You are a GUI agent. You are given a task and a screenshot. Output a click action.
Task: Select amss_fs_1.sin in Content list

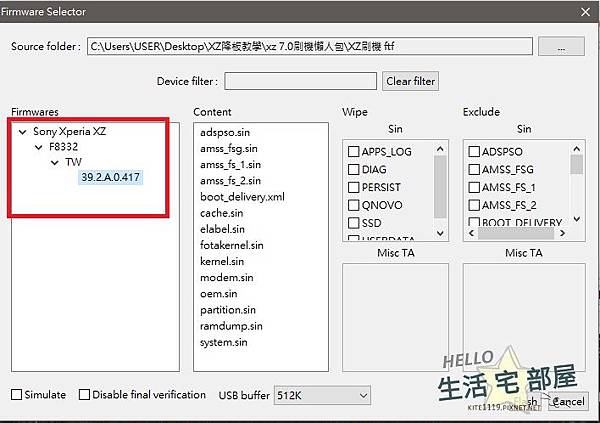tap(230, 165)
